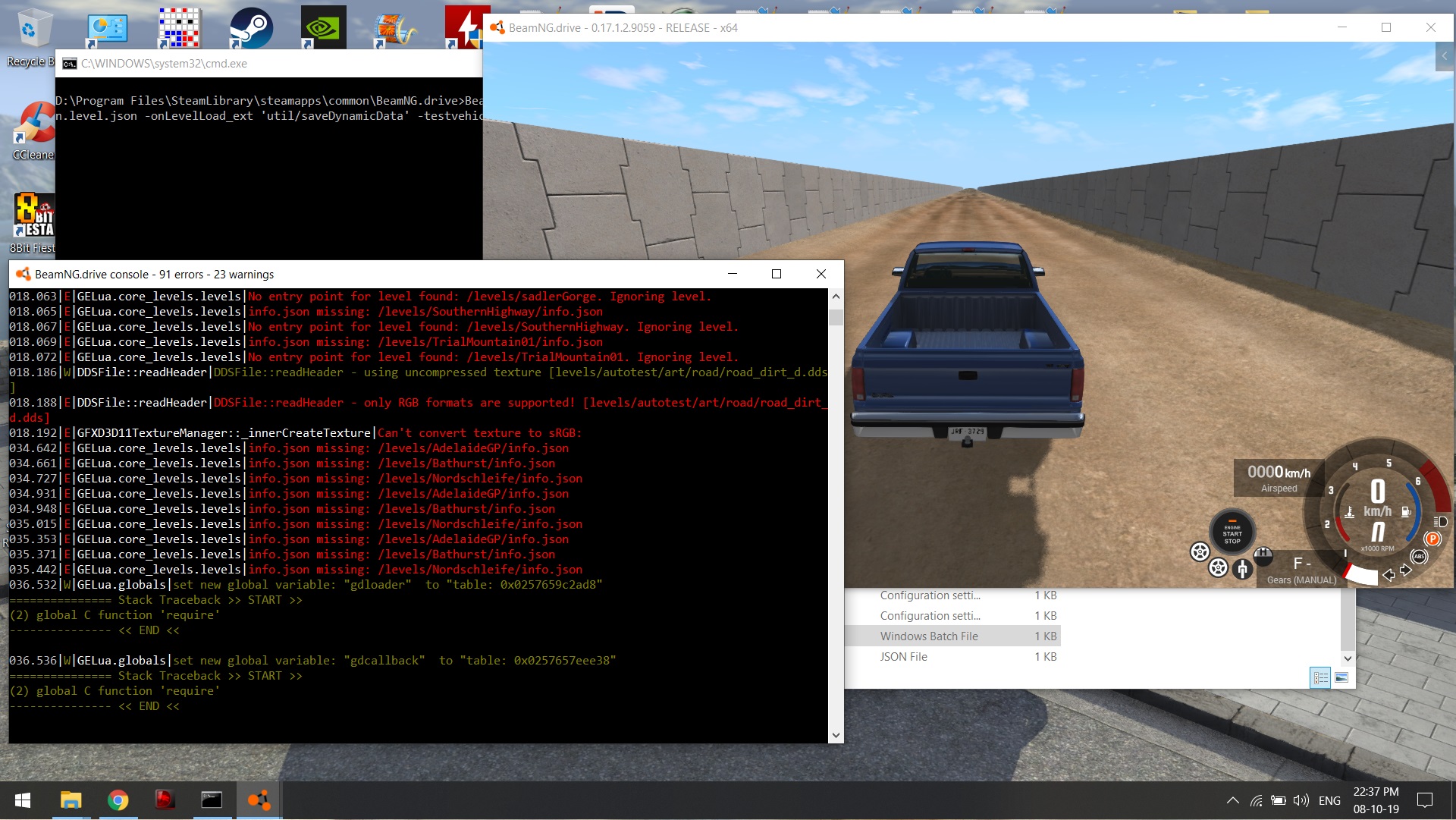
Task: Click the right turn signal arrow
Action: coord(1406,570)
